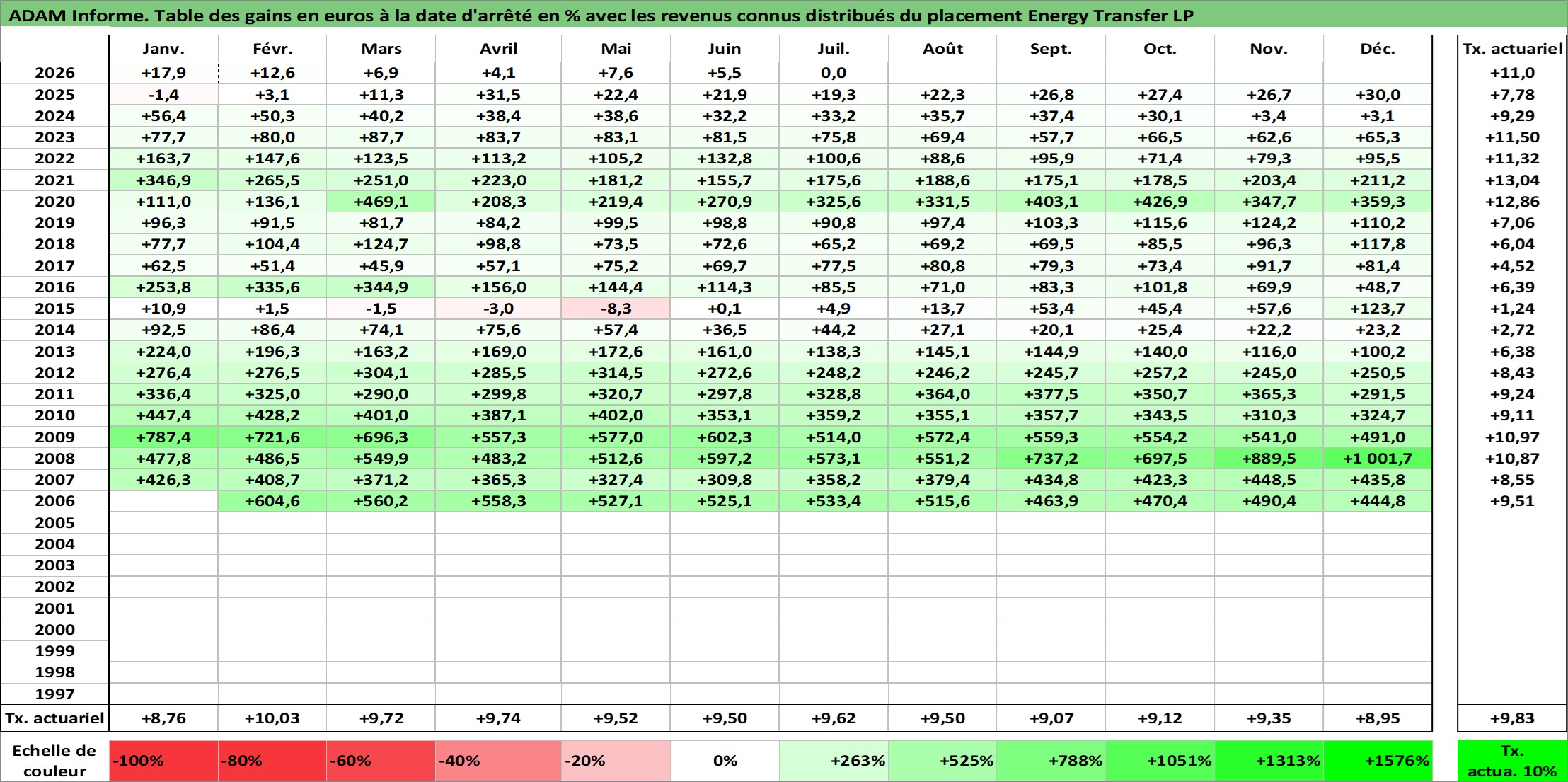
Task: Select the 'Sept.' column header
Action: point(1051,49)
